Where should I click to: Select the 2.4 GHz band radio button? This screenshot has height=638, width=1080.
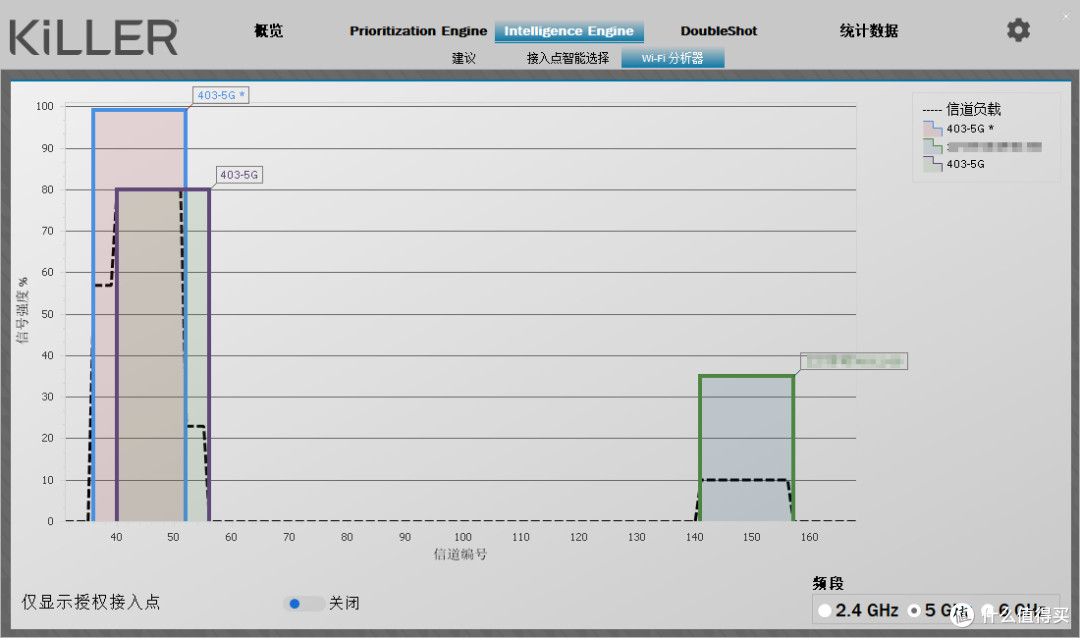(x=824, y=610)
